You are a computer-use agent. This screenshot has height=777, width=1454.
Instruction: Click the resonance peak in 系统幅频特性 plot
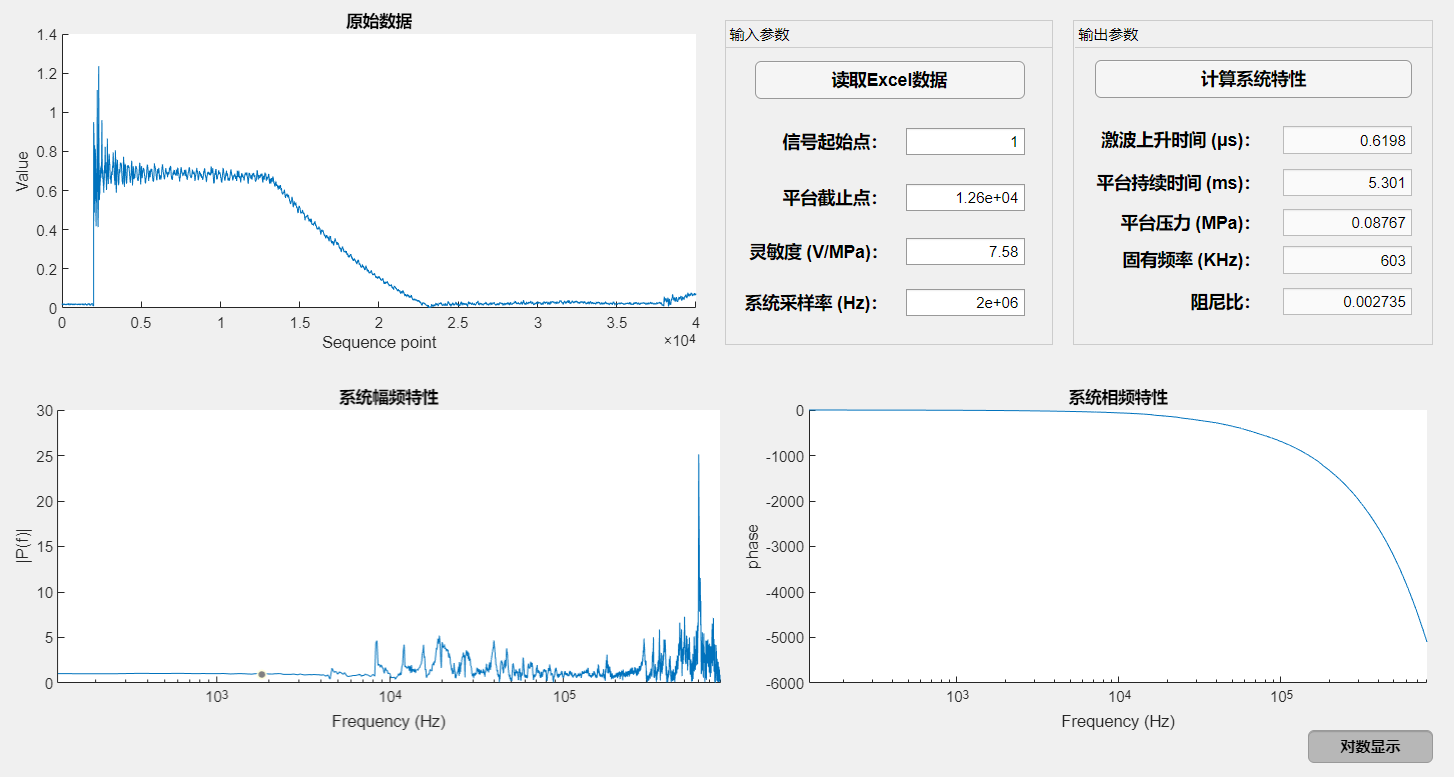pyautogui.click(x=698, y=456)
